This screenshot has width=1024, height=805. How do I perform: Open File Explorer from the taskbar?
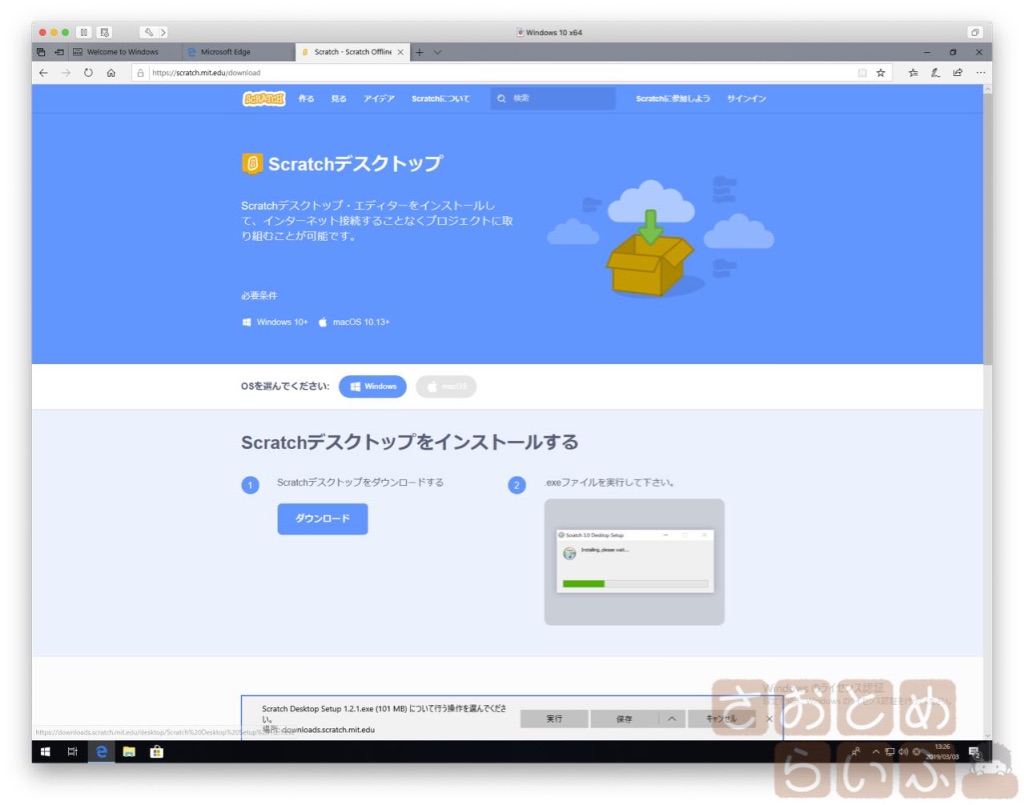pyautogui.click(x=129, y=751)
